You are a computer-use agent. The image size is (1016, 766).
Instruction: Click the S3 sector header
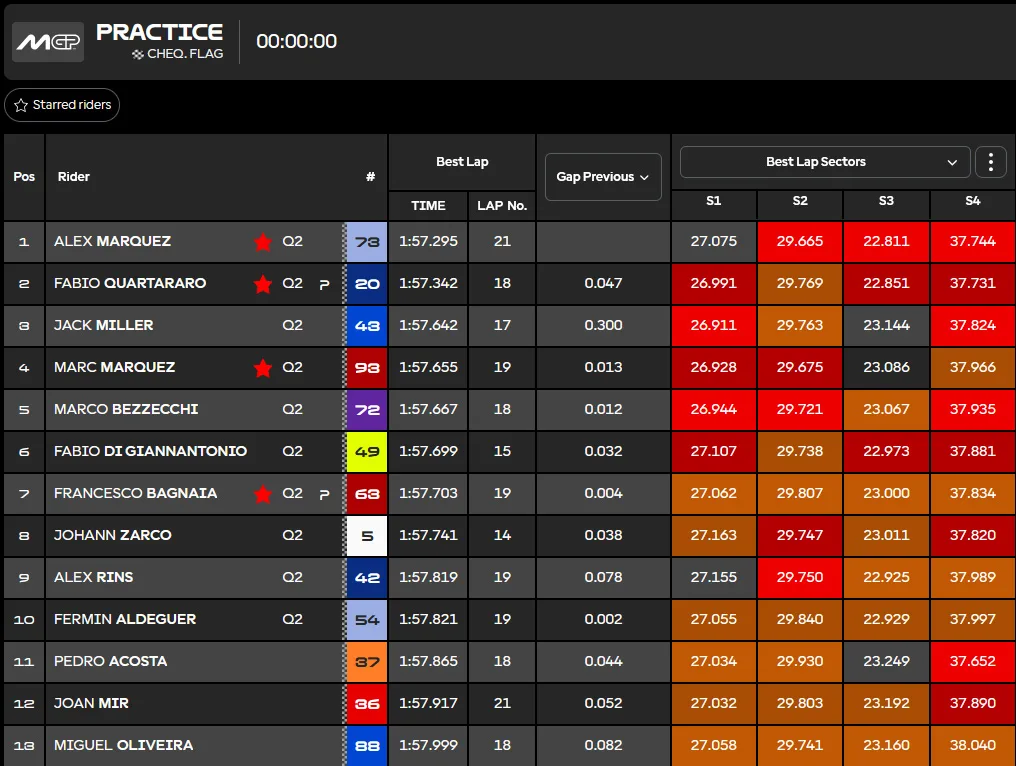pos(886,201)
